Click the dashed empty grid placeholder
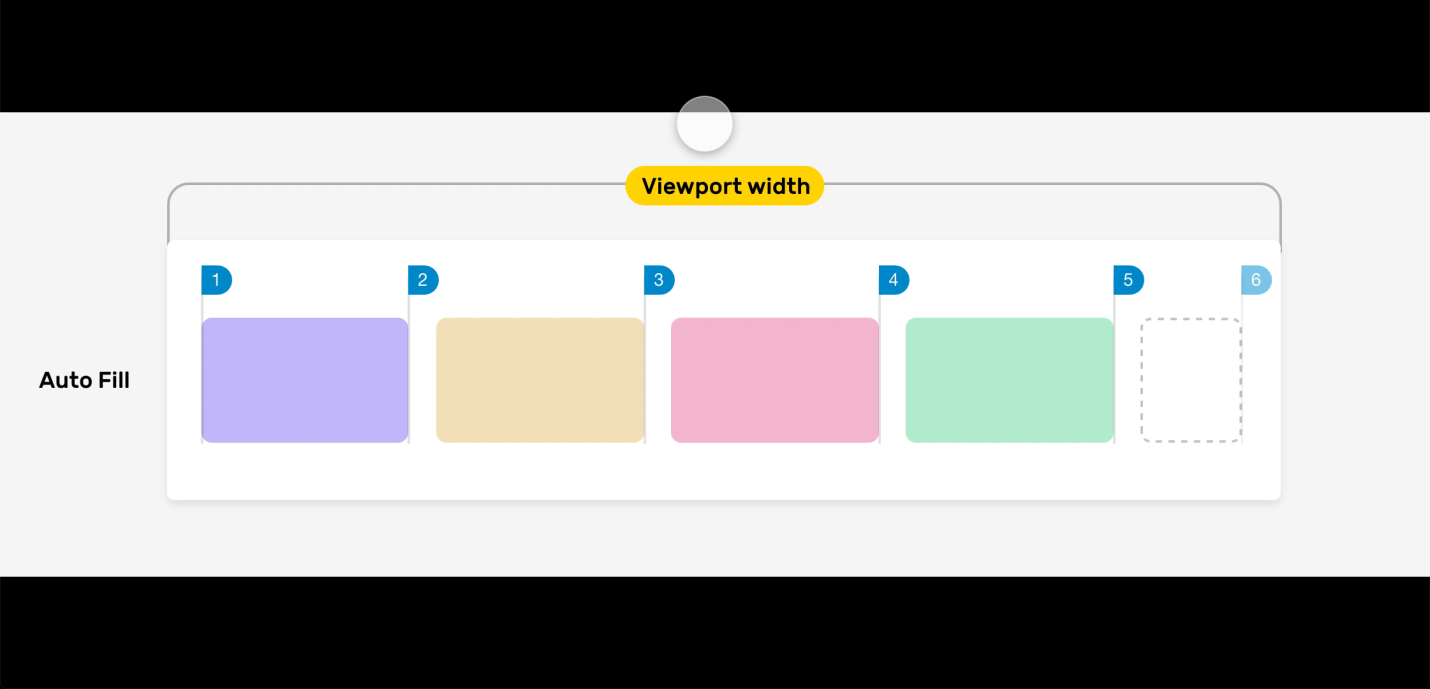Image resolution: width=1430 pixels, height=689 pixels. click(1191, 380)
